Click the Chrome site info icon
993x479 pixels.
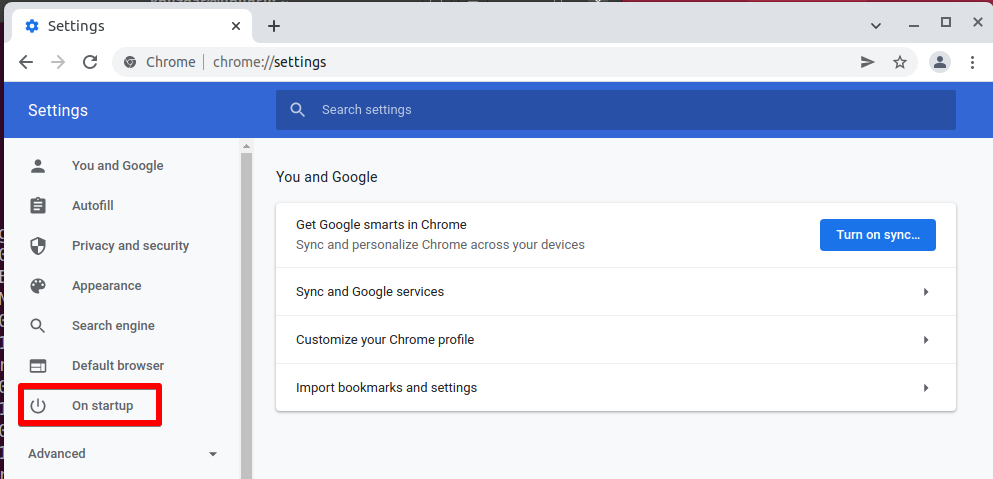tap(130, 62)
